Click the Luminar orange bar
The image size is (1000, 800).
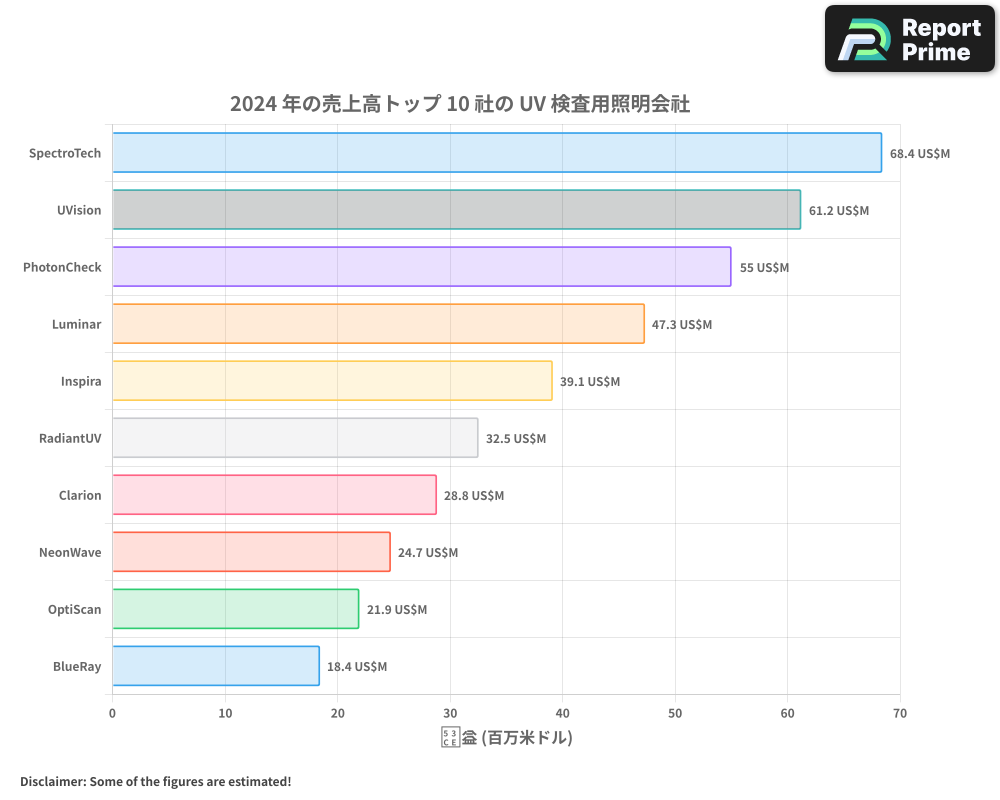coord(378,324)
